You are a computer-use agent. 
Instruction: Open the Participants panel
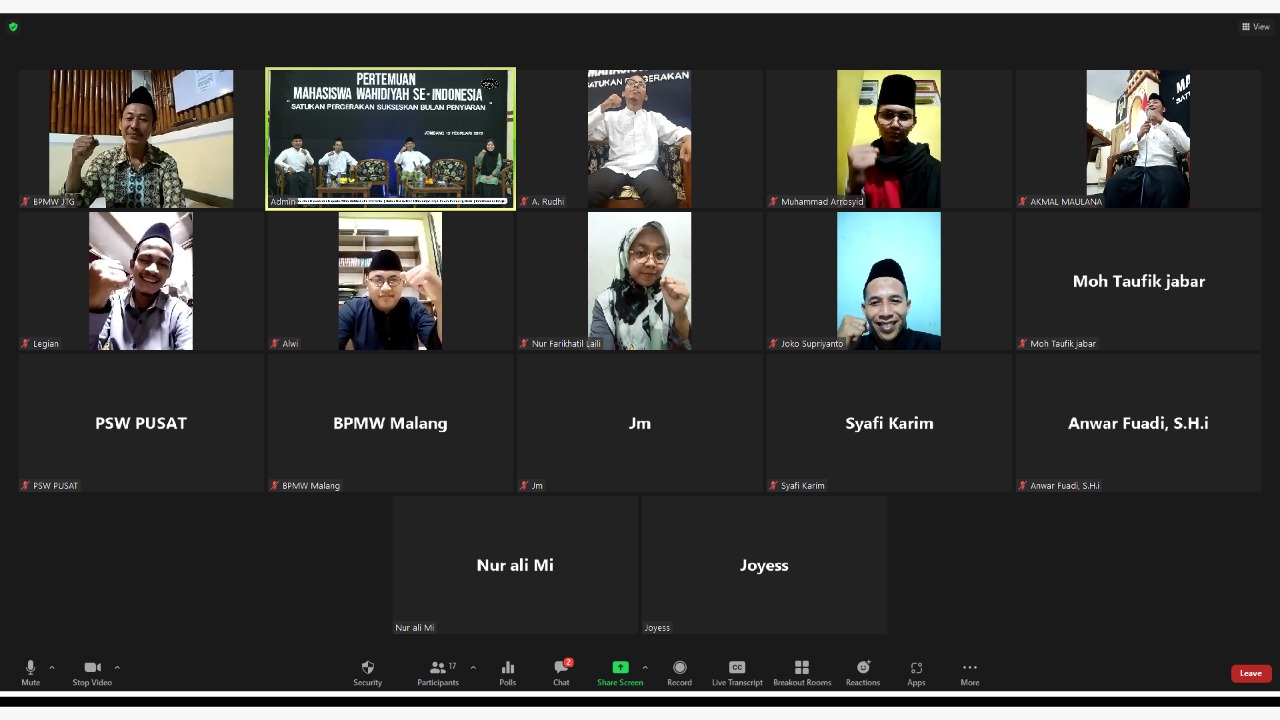[438, 672]
